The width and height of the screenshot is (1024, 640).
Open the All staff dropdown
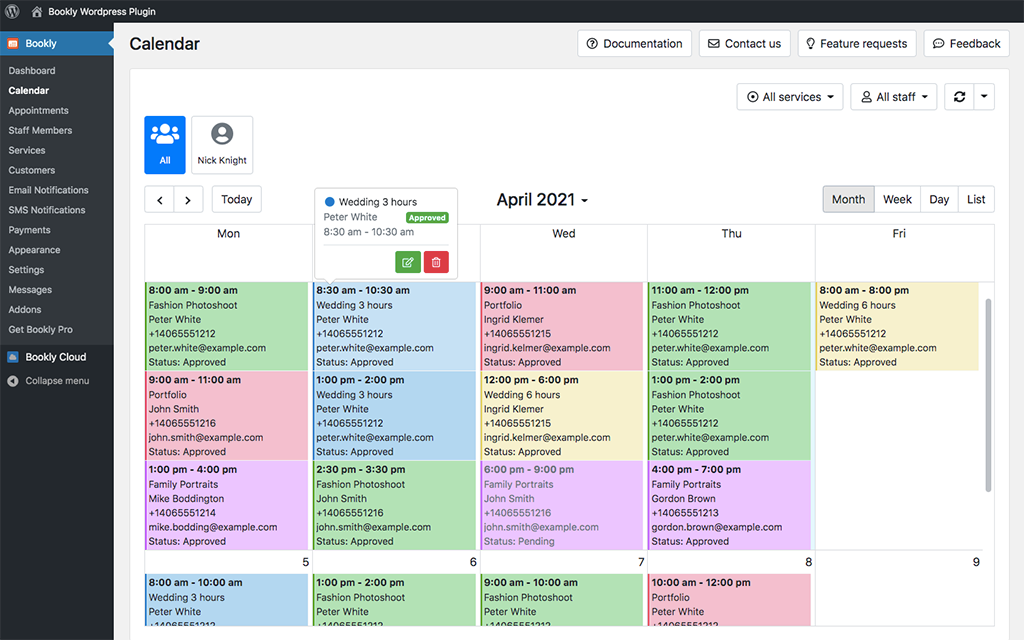point(894,97)
